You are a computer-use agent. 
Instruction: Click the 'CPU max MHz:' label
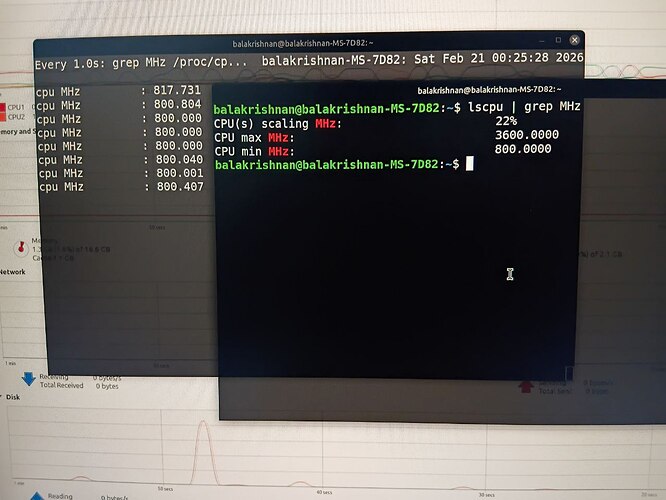(x=254, y=138)
